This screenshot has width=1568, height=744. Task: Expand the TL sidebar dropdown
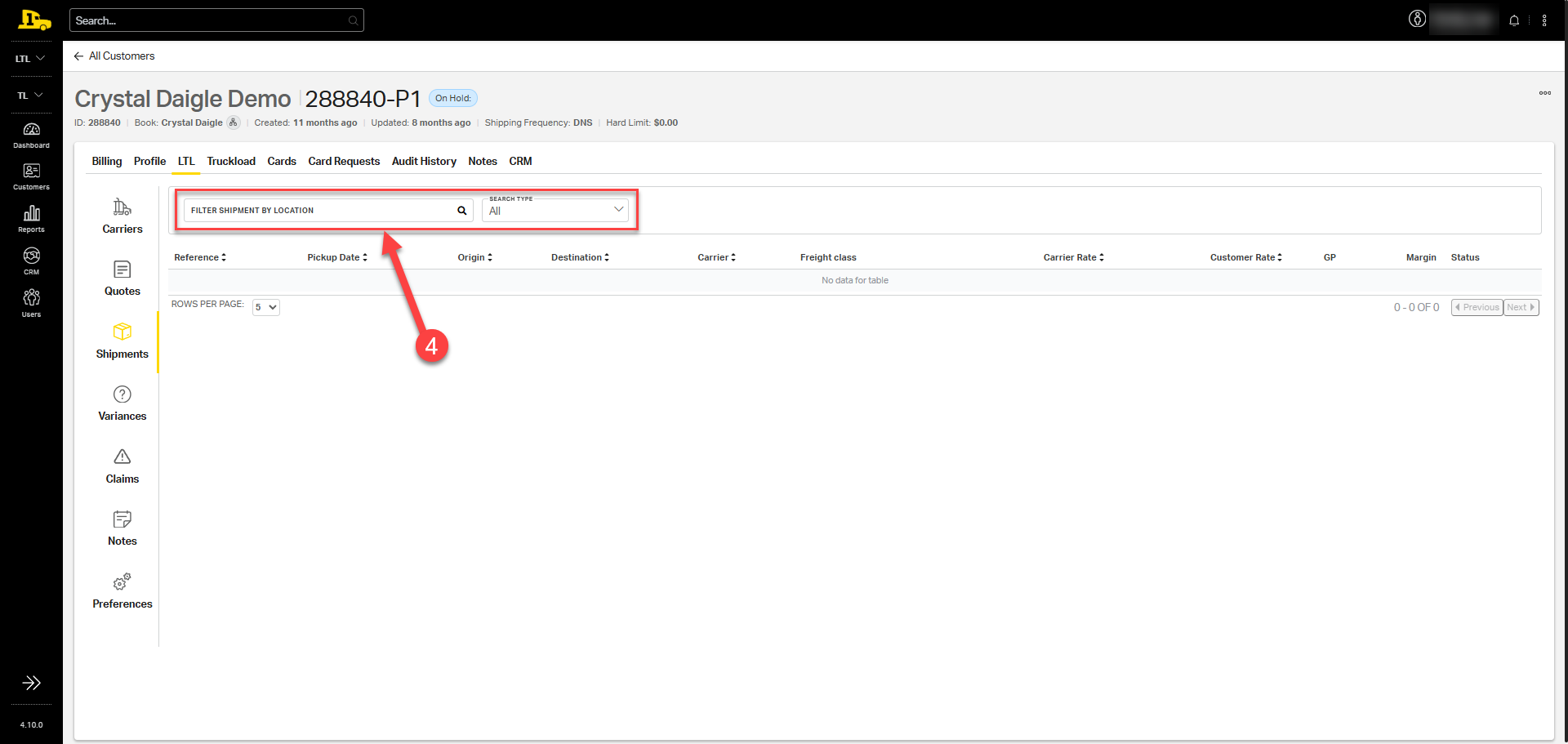coord(30,96)
